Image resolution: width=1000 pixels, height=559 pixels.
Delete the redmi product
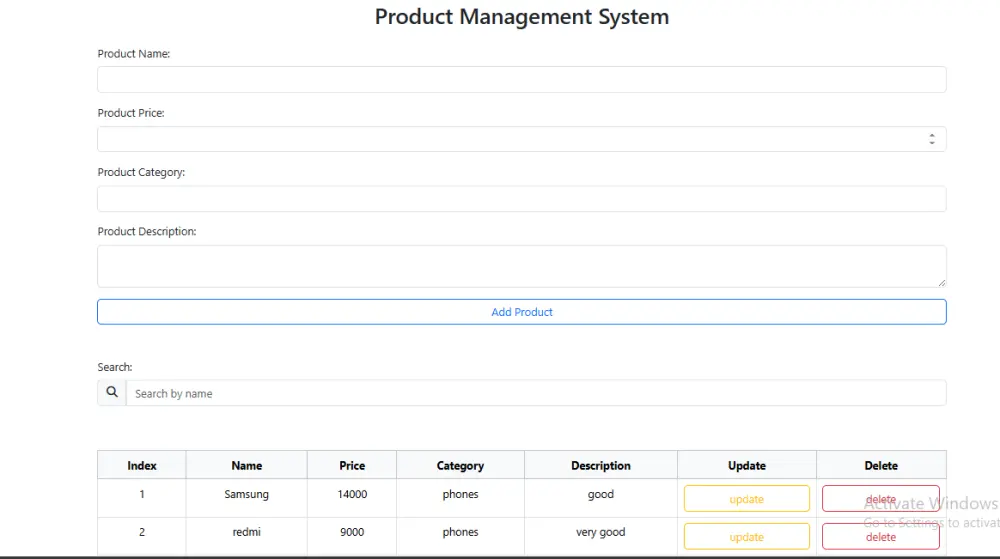point(880,537)
